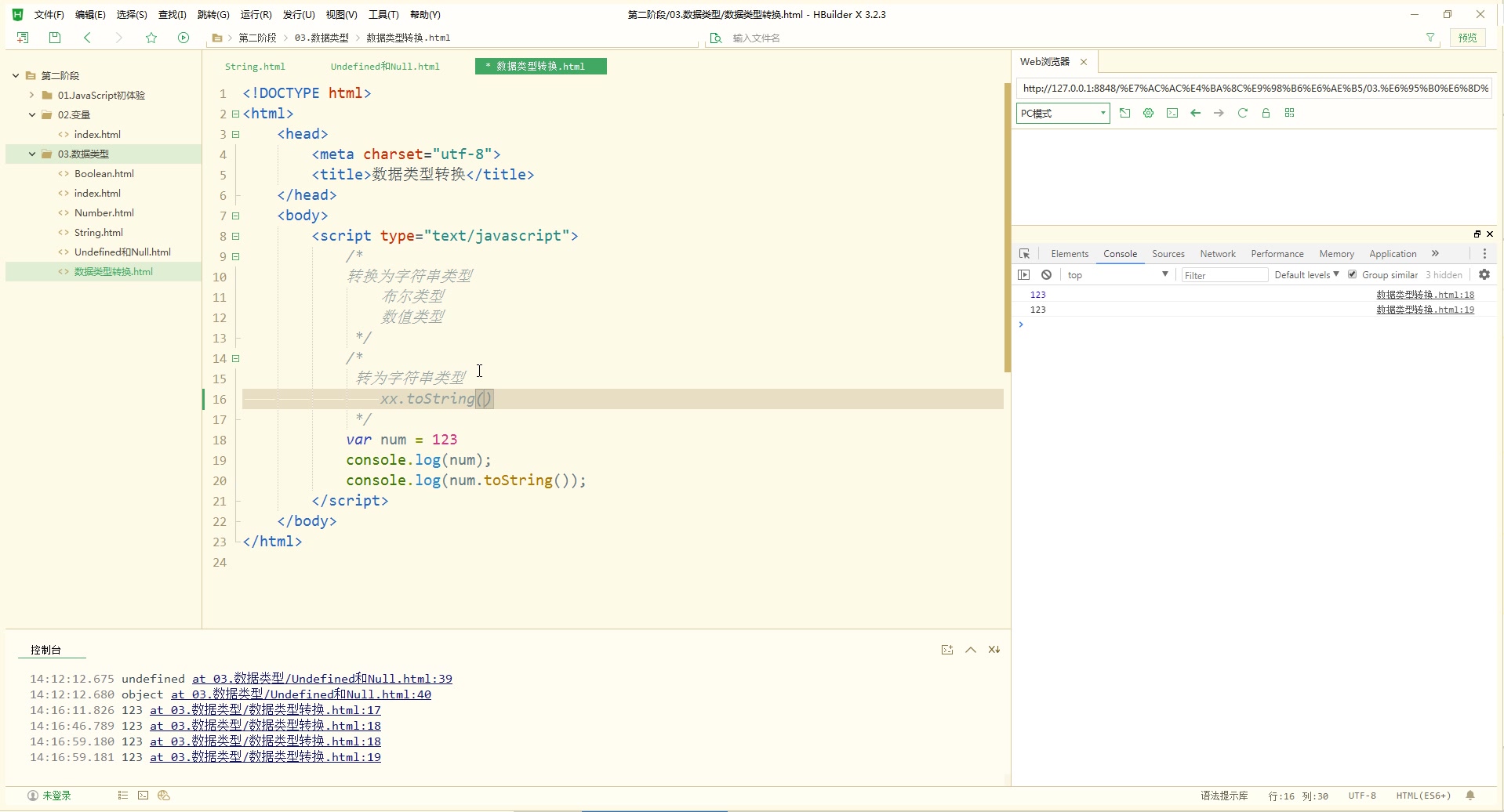
Task: Click the editor vertical scrollbar thumb
Action: click(x=1007, y=227)
